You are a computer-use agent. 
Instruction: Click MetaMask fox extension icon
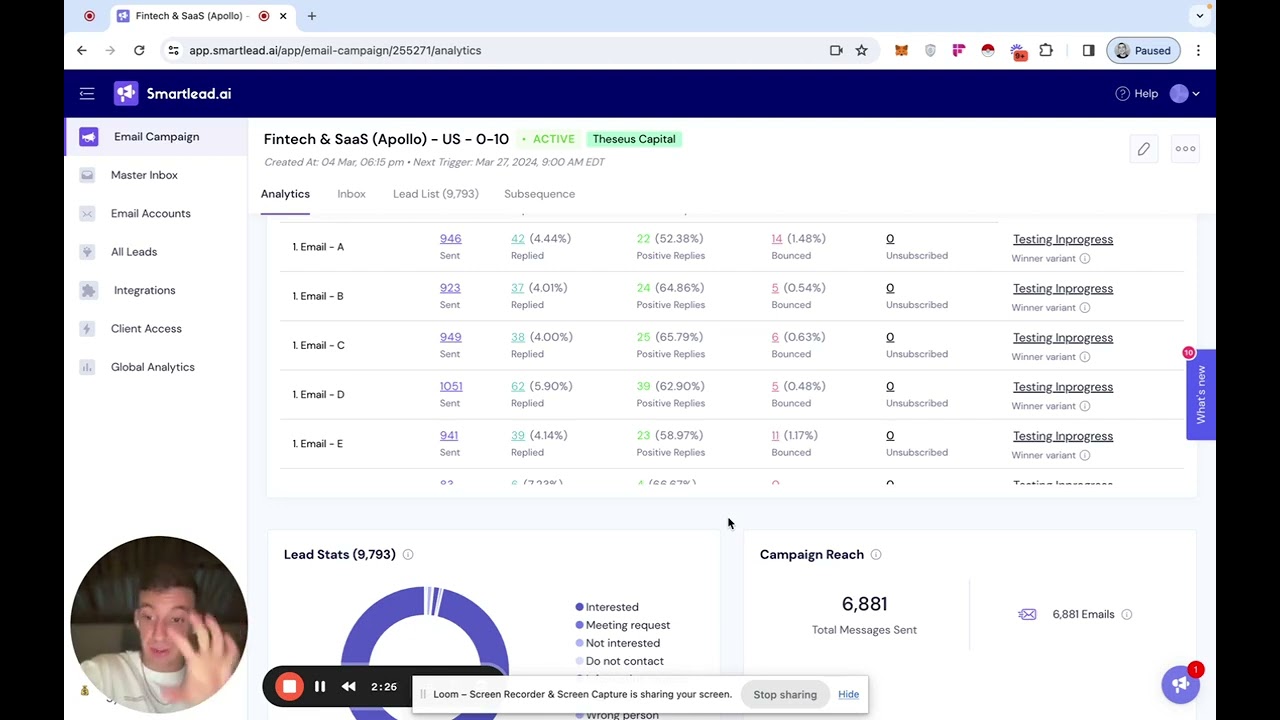901,50
